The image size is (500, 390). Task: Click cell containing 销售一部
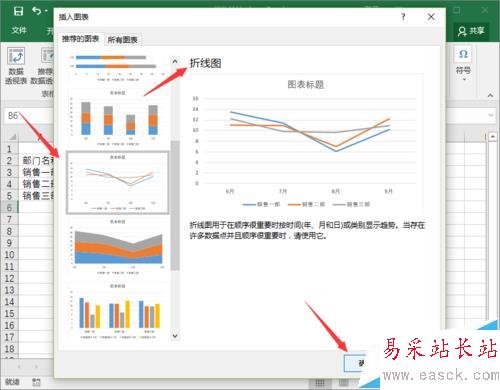37,172
